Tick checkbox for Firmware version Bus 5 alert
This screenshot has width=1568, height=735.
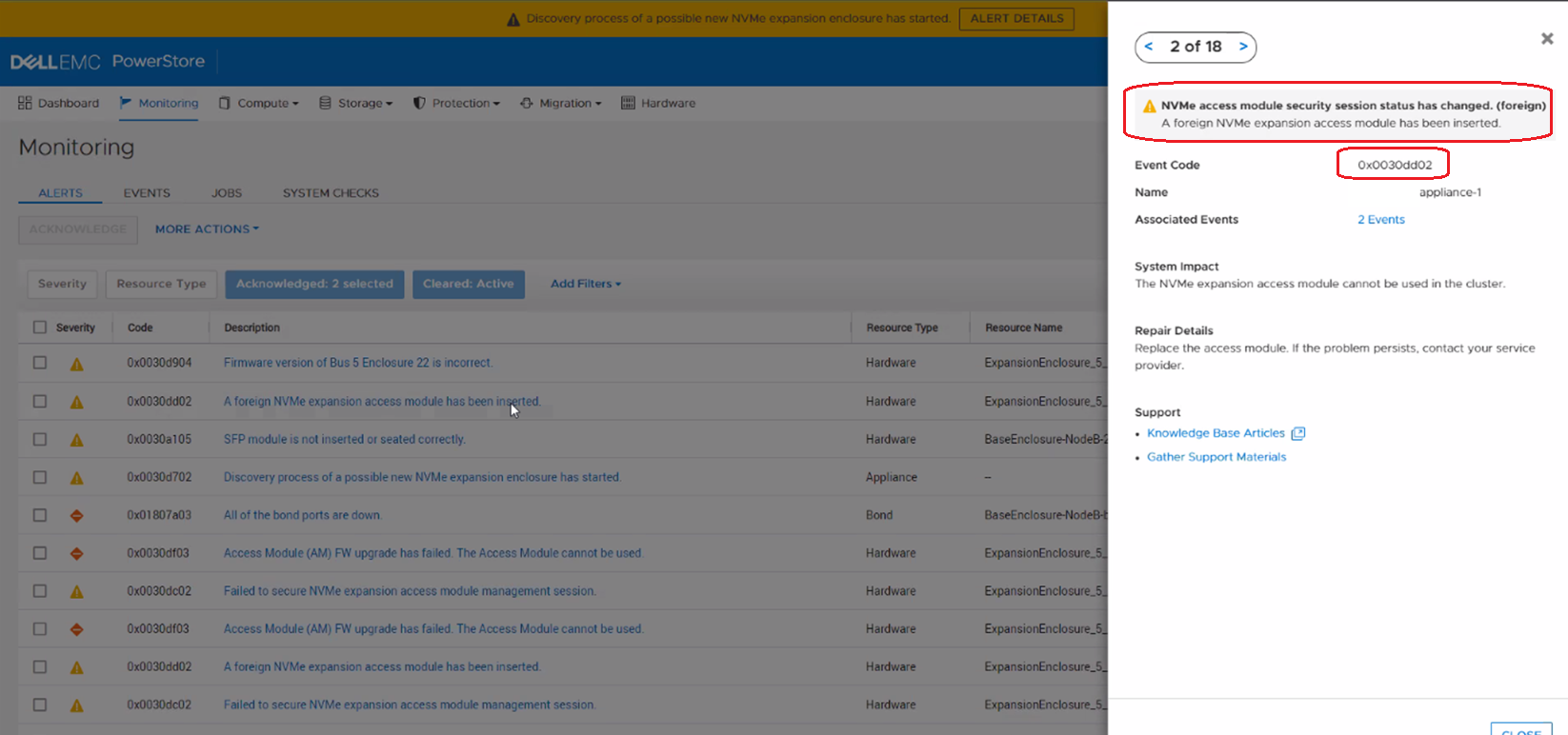pos(40,363)
